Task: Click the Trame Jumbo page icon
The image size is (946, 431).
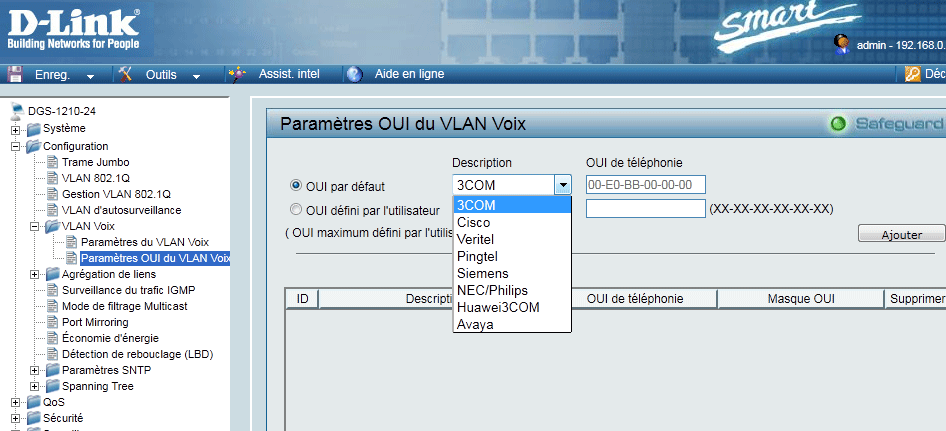Action: [x=53, y=162]
